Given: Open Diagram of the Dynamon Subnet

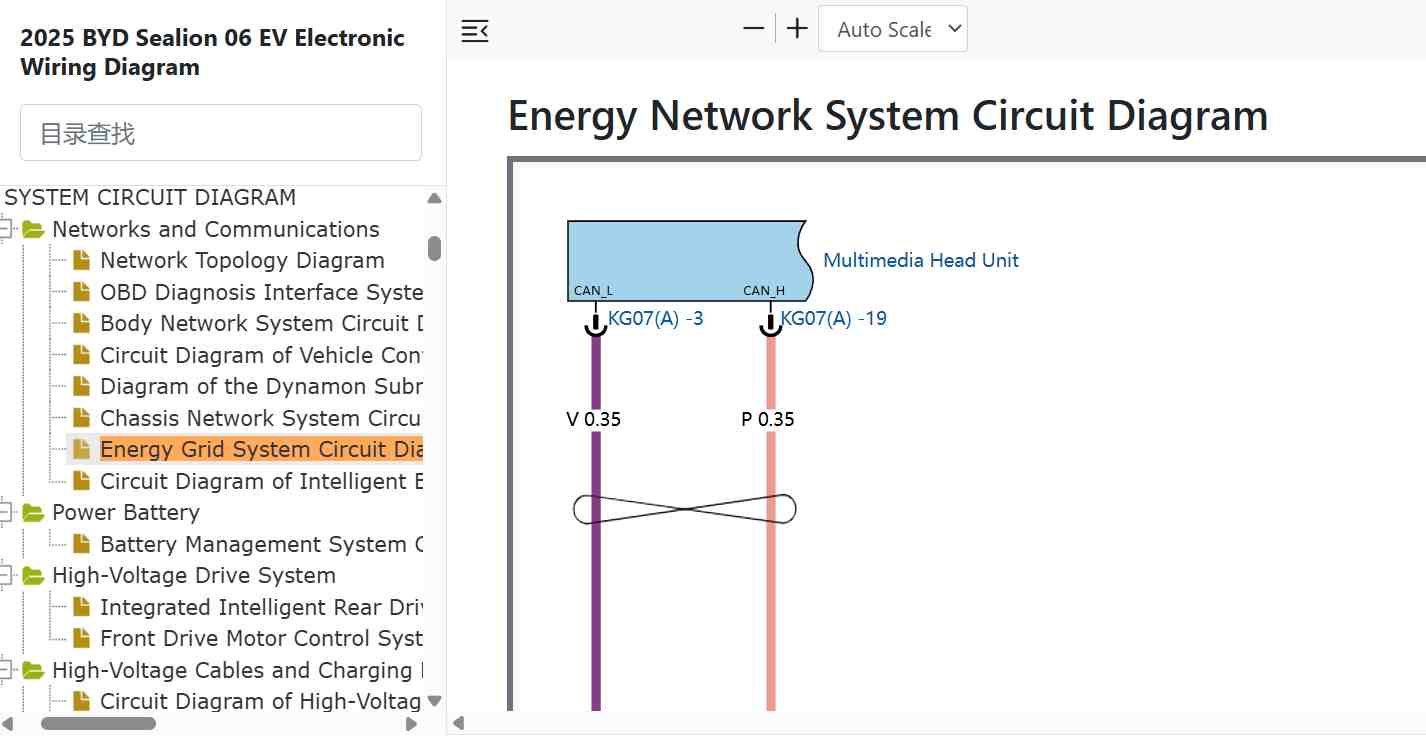Looking at the screenshot, I should pos(261,386).
